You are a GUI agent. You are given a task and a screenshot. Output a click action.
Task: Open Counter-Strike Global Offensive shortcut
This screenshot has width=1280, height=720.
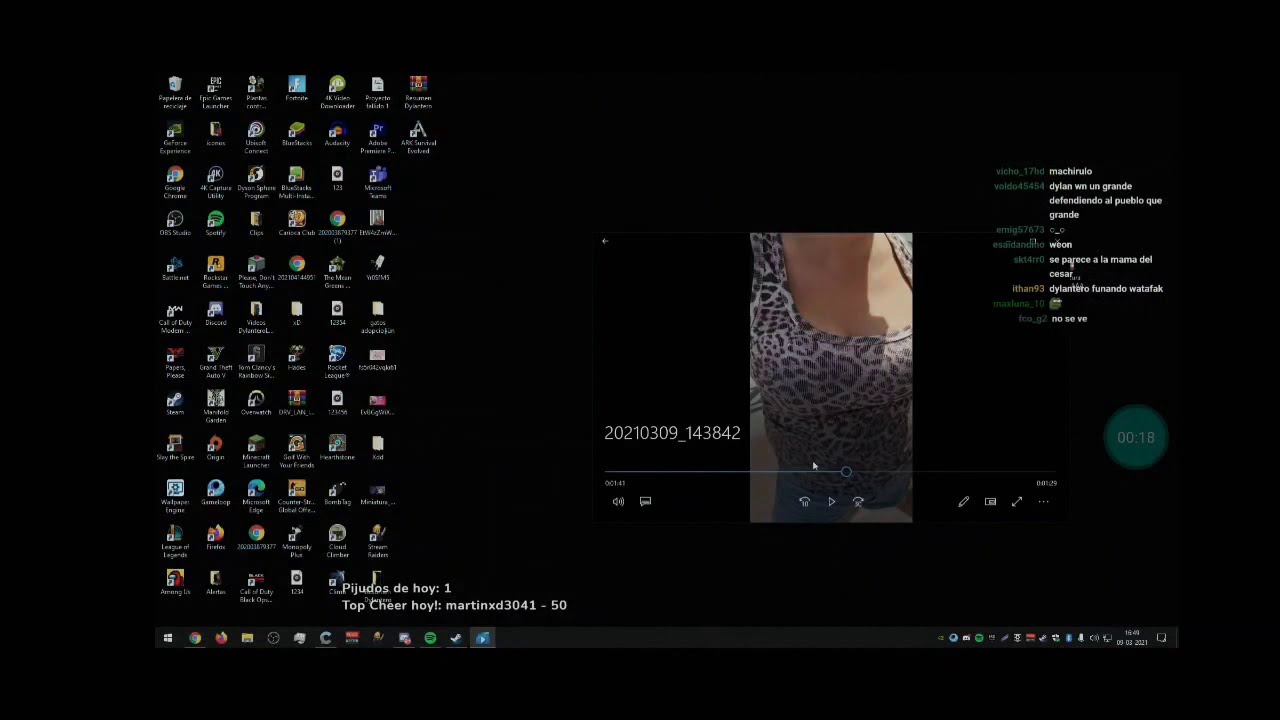[x=297, y=496]
